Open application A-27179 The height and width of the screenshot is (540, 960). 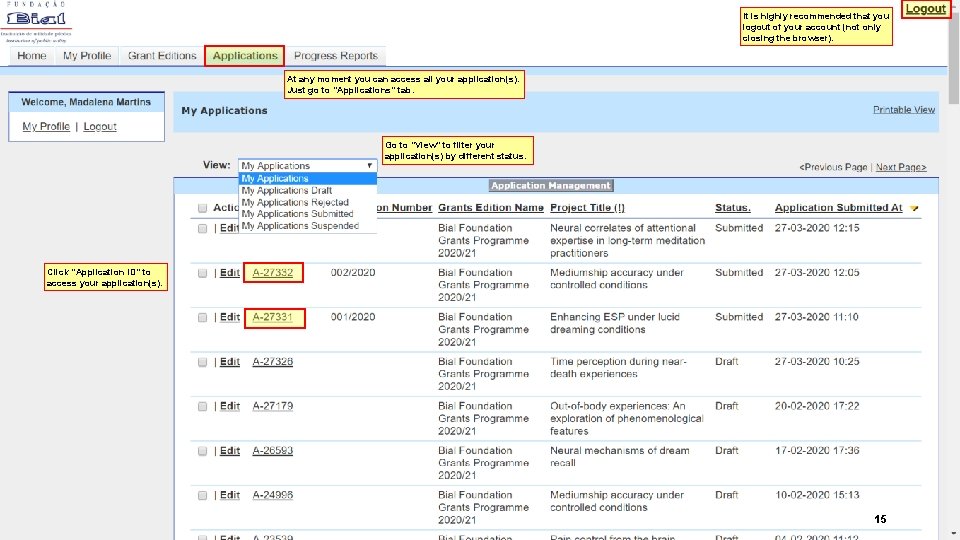point(272,407)
